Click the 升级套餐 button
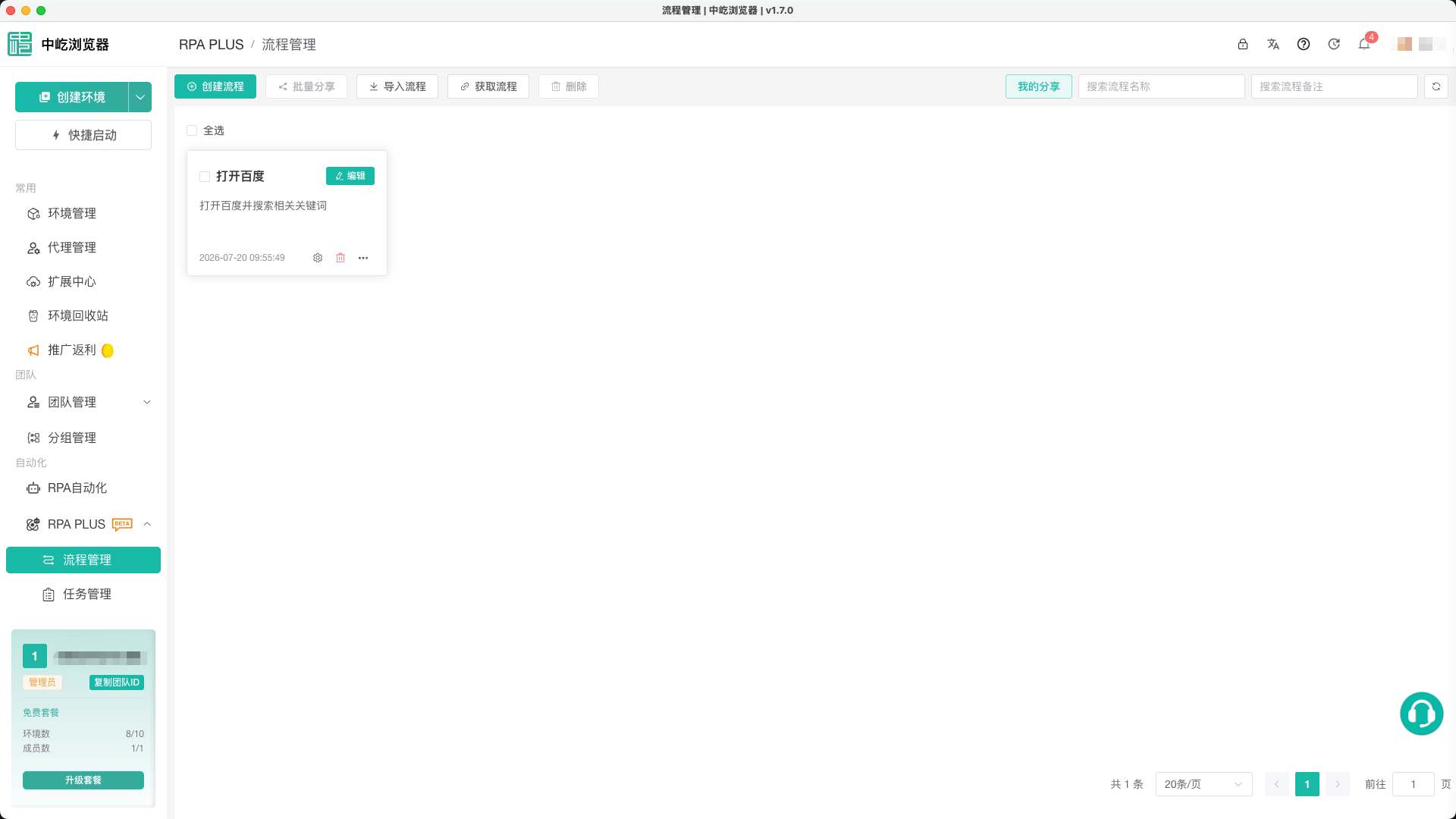This screenshot has width=1456, height=819. click(x=83, y=780)
